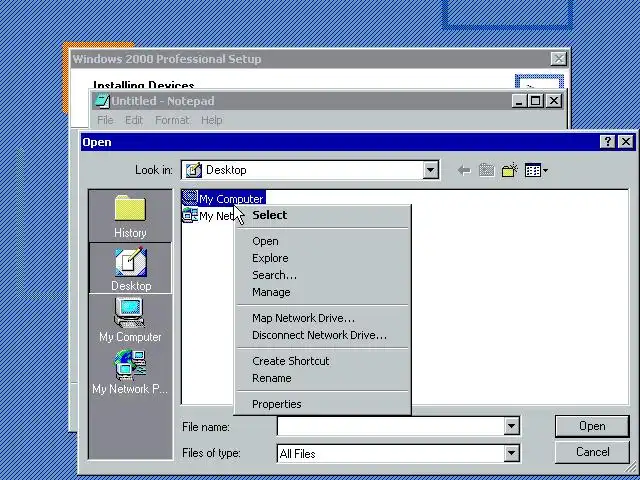Open Notepad's File menu
The image size is (640, 480).
tap(105, 120)
